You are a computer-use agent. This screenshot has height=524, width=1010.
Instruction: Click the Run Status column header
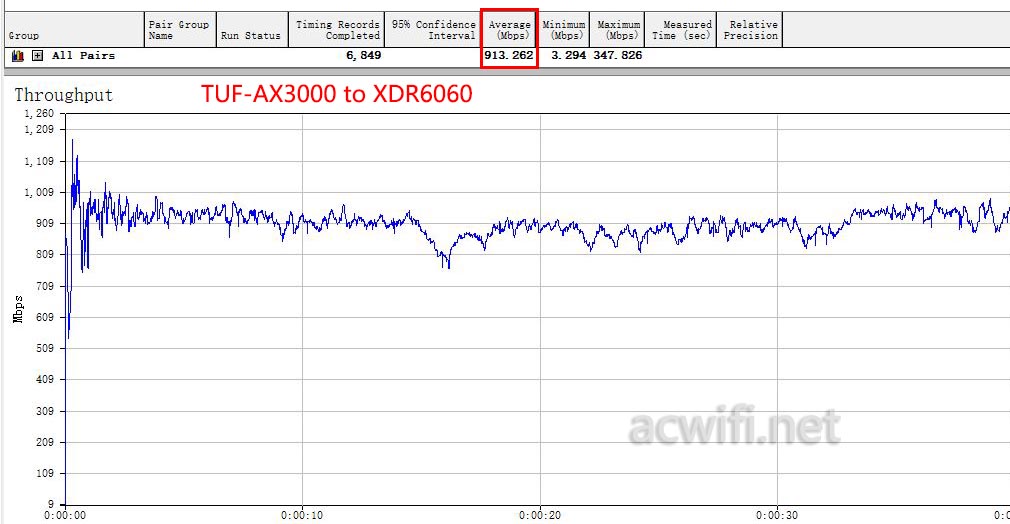click(252, 30)
